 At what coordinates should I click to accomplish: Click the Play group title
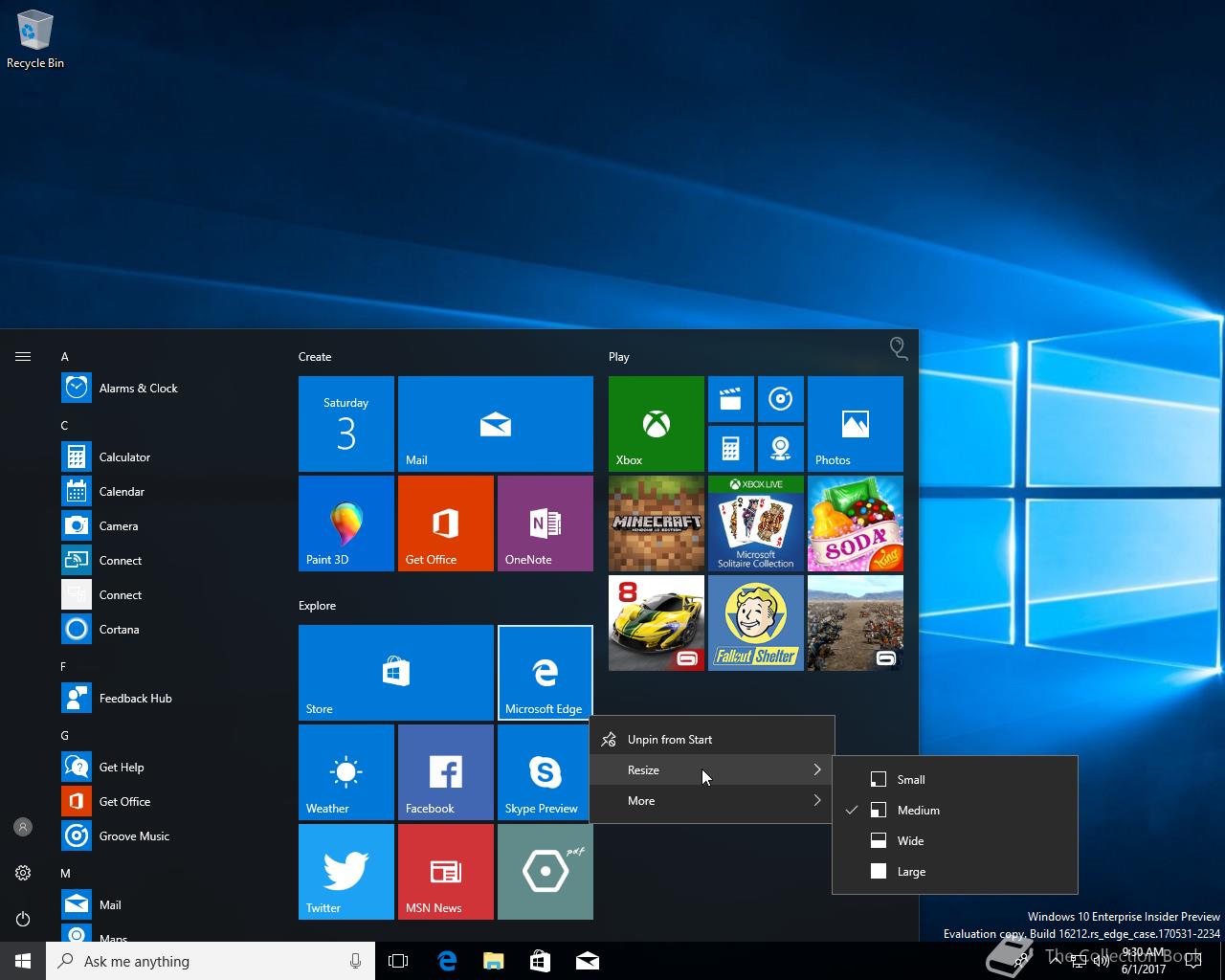click(619, 357)
